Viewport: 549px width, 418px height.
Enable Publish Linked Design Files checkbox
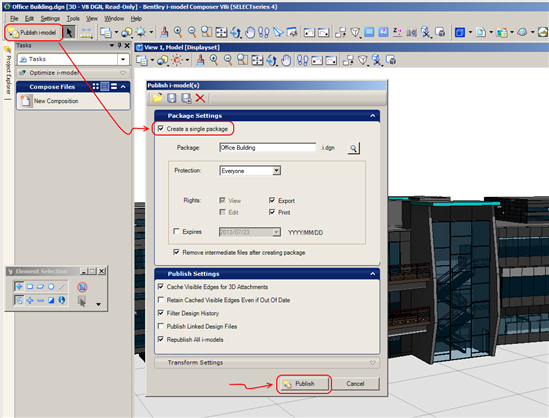pos(161,326)
